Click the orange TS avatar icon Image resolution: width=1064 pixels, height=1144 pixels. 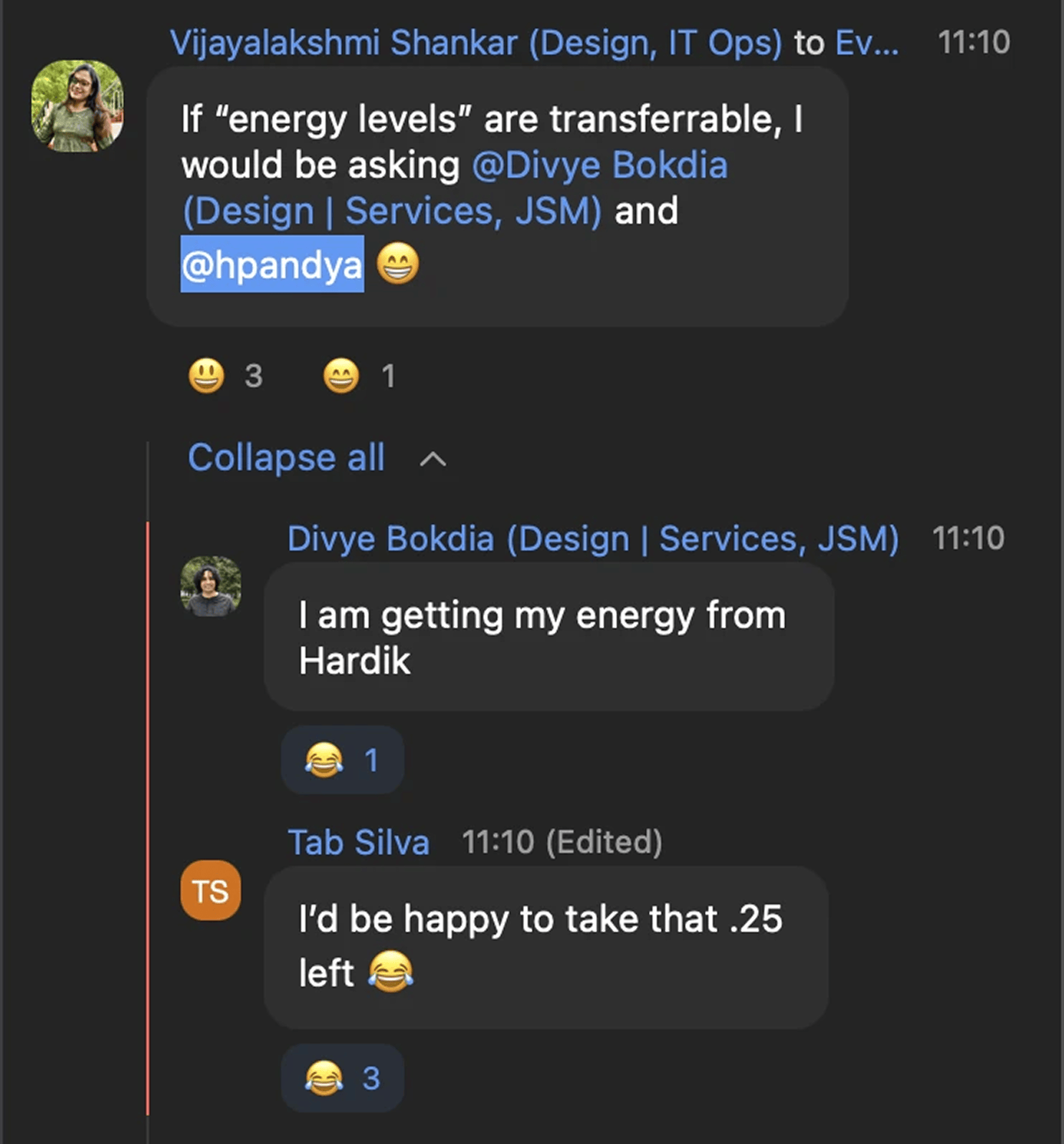tap(211, 890)
